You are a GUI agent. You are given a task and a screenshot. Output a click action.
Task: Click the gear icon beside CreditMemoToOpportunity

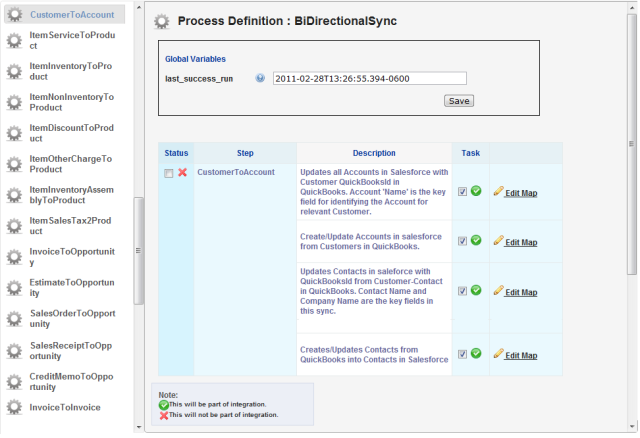(14, 382)
